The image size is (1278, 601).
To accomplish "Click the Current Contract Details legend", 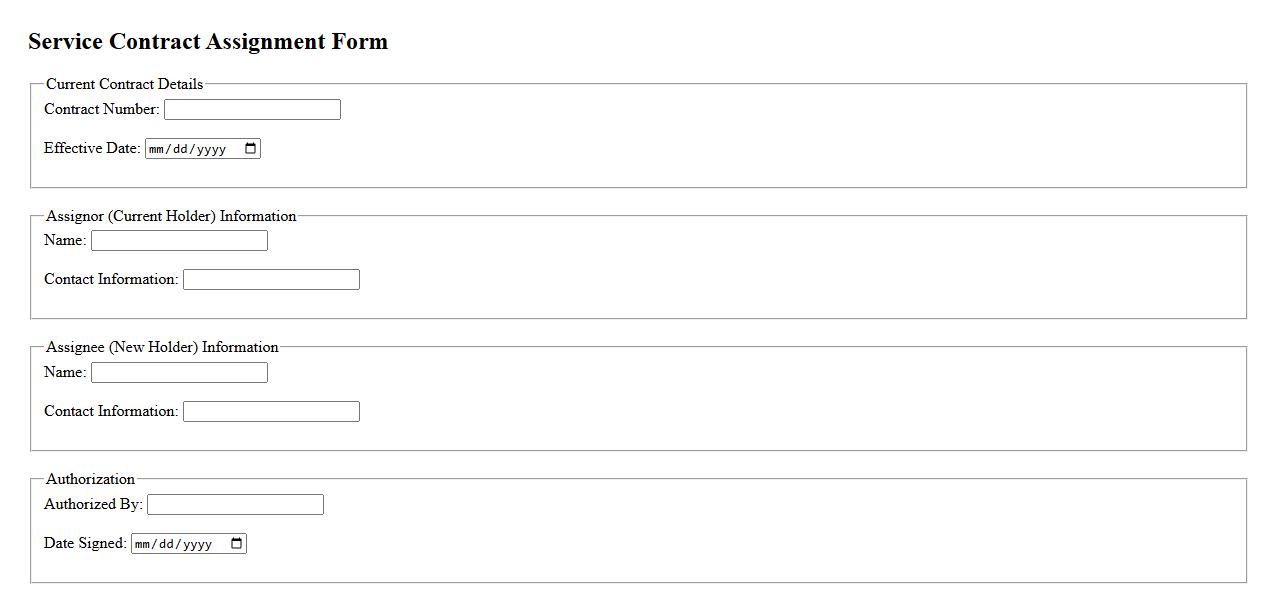I will [124, 84].
